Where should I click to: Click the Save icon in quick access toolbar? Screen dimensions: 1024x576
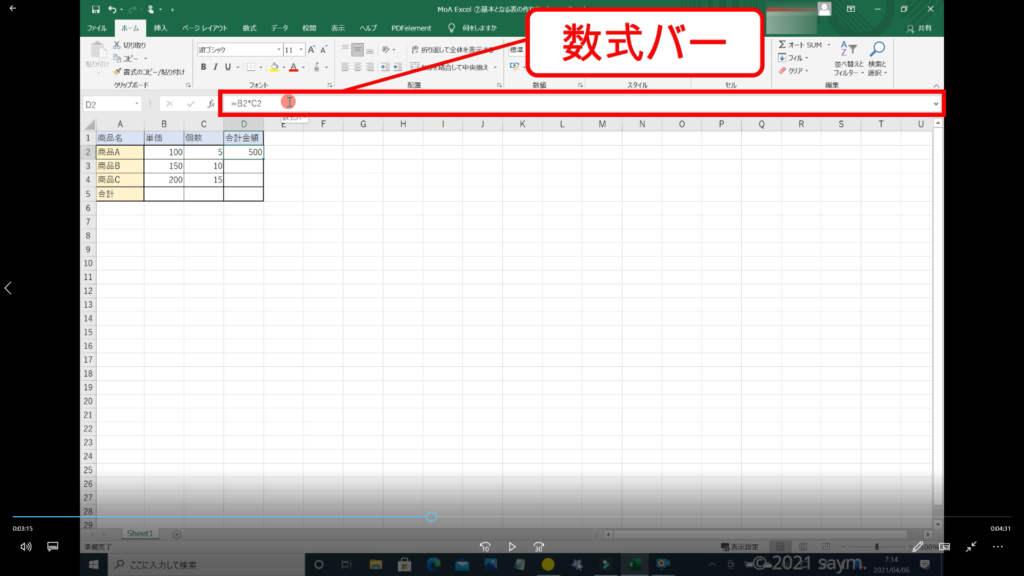(x=95, y=9)
